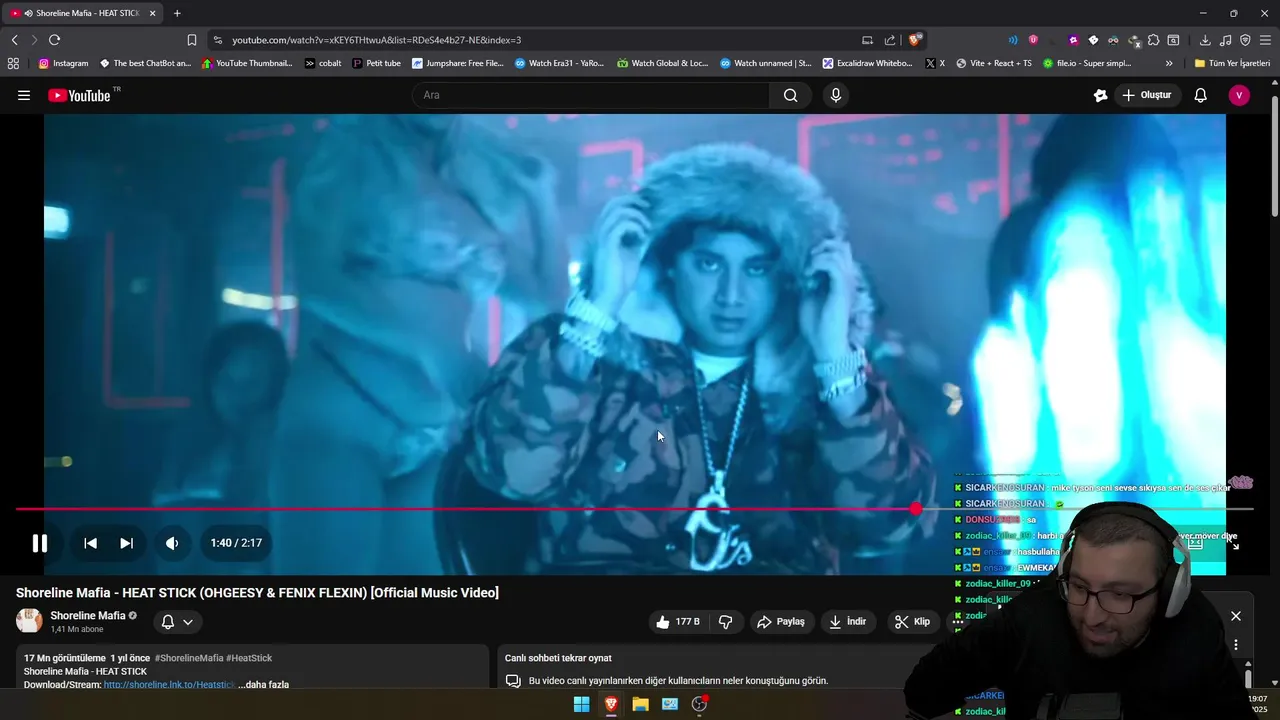Expand description with ...daha fazla
This screenshot has height=720, width=1280.
(264, 685)
